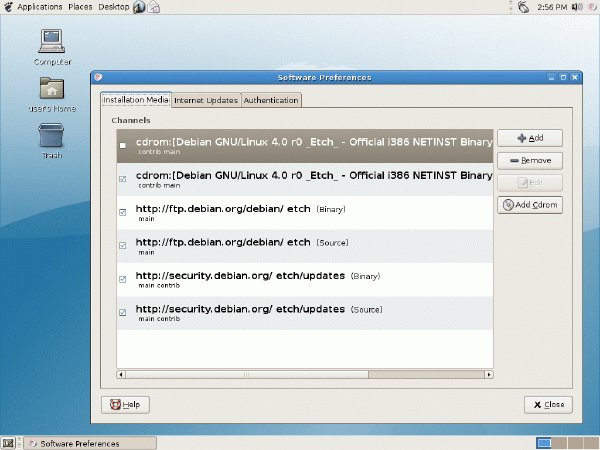The width and height of the screenshot is (600, 450).
Task: Select 'http://security.debian.org/ etch/updates (Source)' row
Action: click(x=305, y=313)
